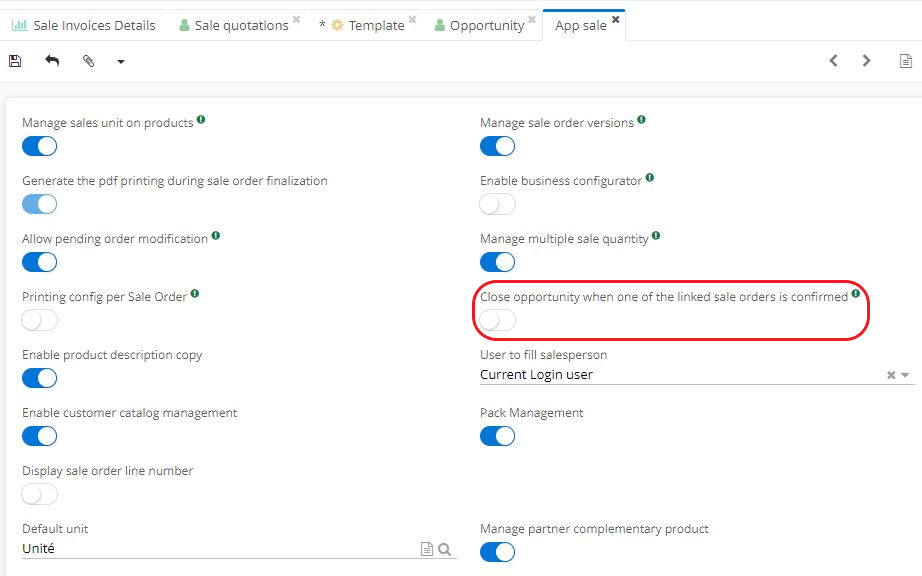Click the info icon beside Enable business configurator
Screen dimensions: 922x576
click(650, 178)
